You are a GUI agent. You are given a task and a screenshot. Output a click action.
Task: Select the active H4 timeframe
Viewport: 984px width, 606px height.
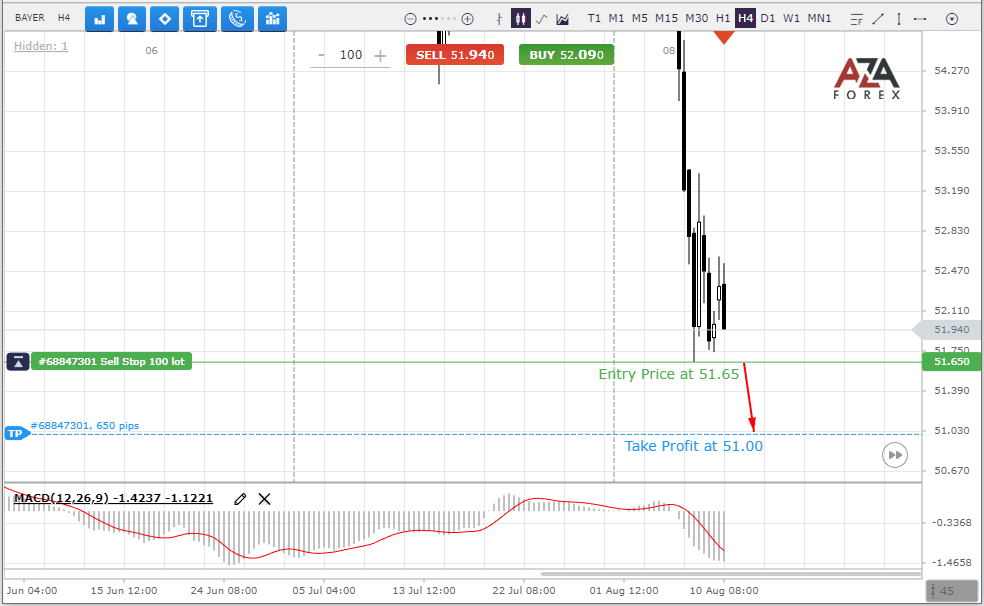tap(746, 18)
